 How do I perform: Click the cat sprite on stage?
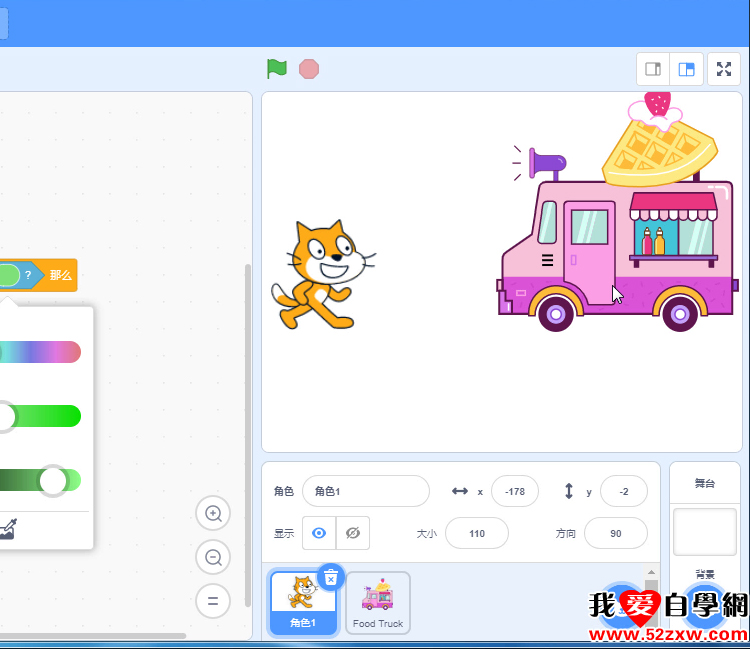[x=323, y=275]
